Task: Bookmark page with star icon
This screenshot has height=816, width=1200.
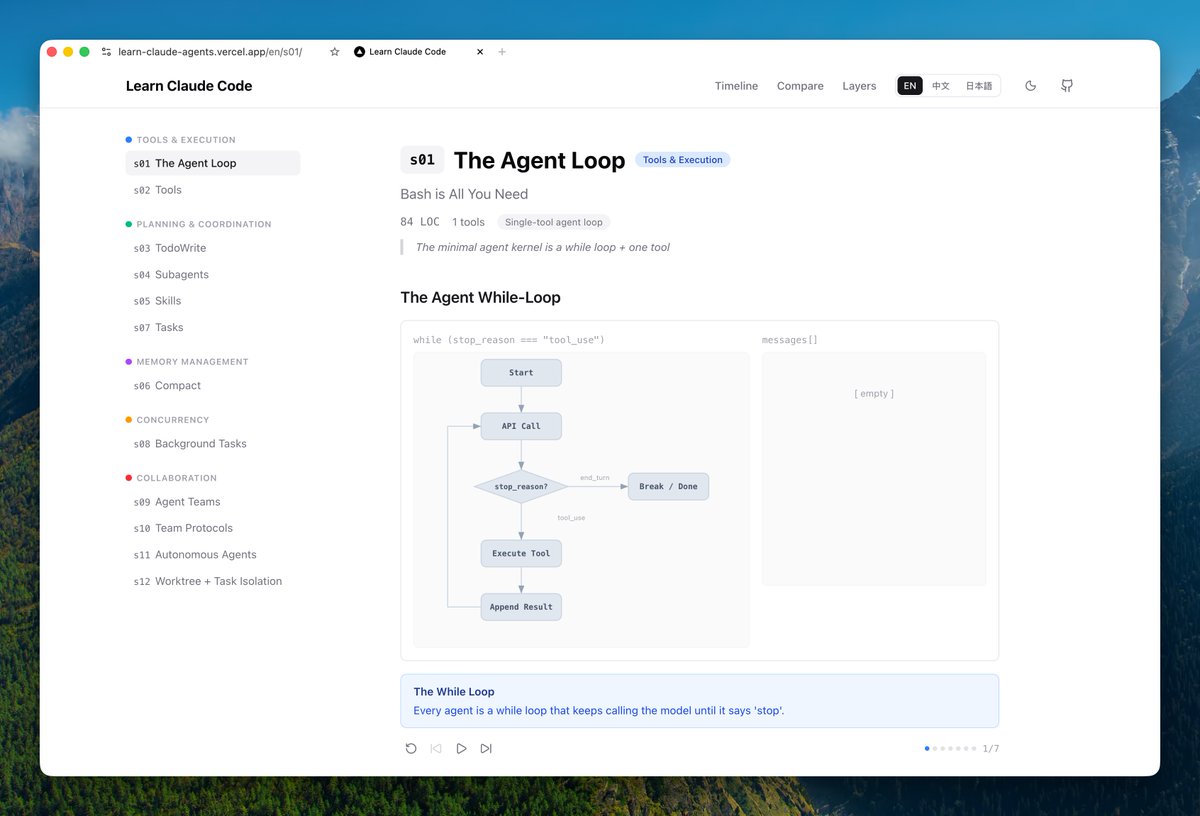Action: point(335,52)
